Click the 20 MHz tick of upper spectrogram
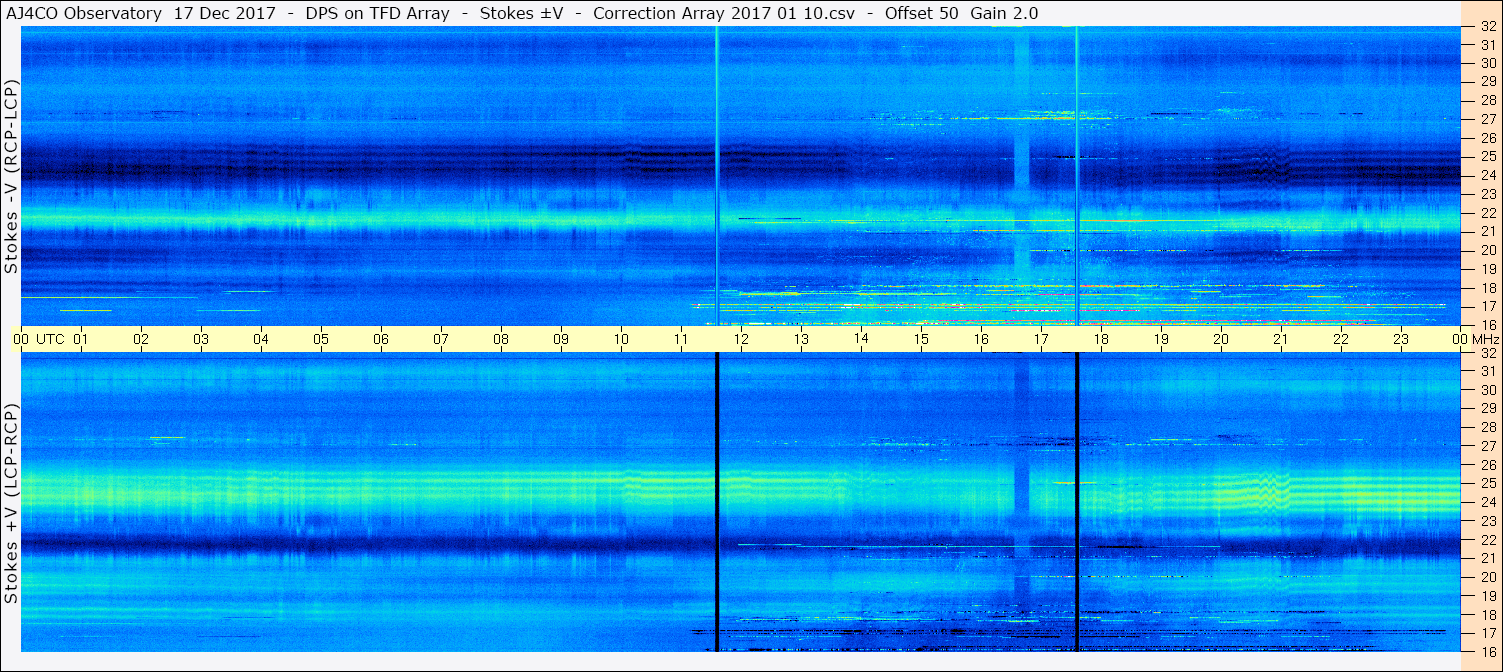1503x672 pixels. tap(1487, 250)
